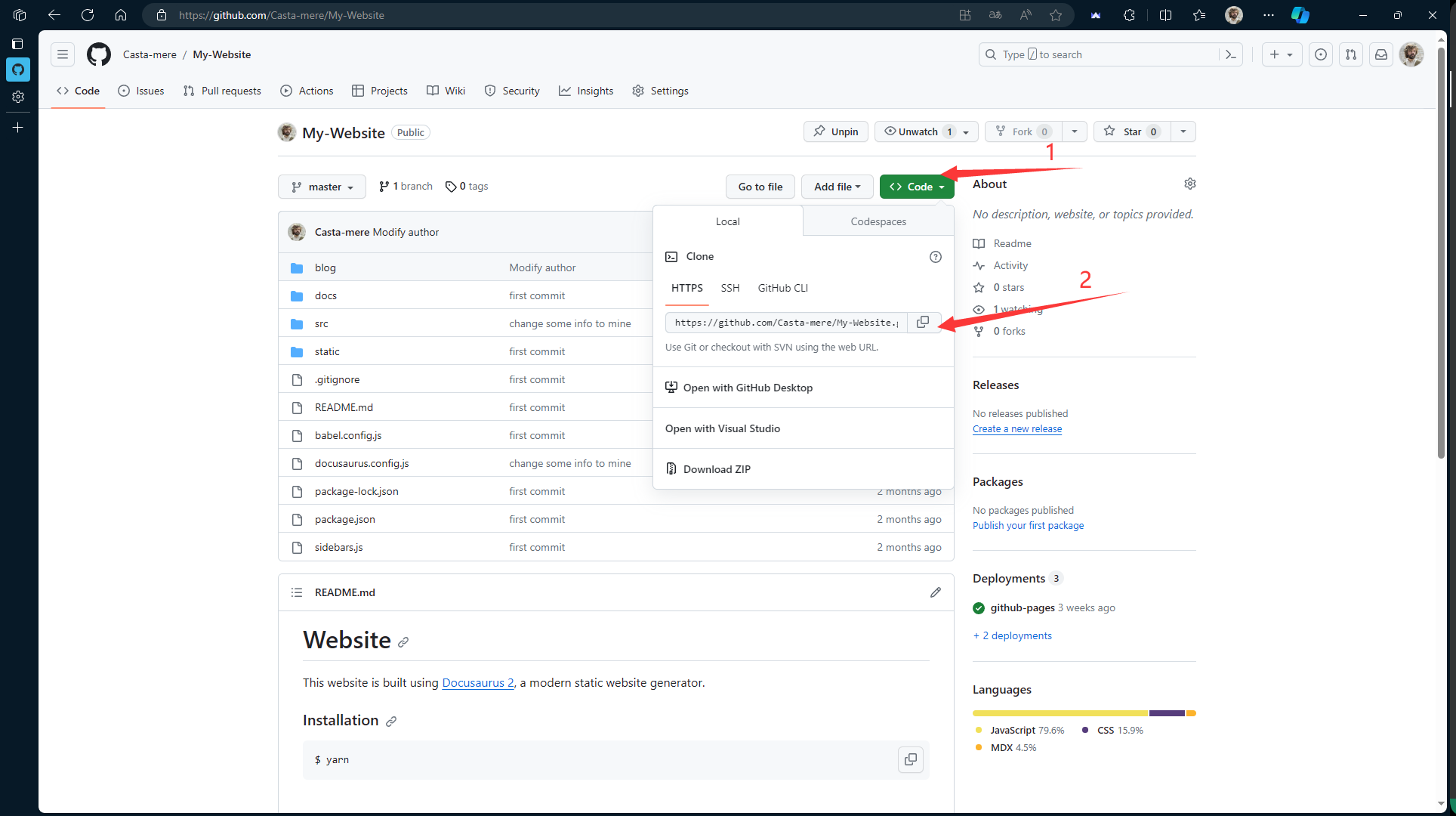This screenshot has width=1456, height=816.
Task: Select the SSH clone option
Action: (x=730, y=288)
